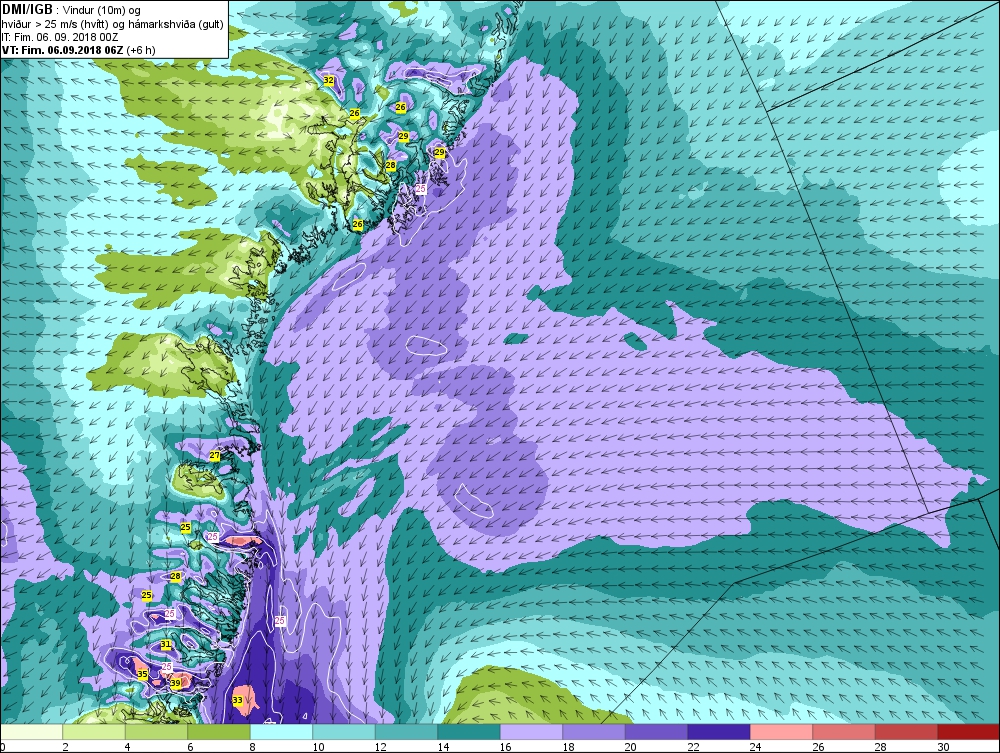1000x753 pixels.
Task: Click the 2–4 m/s pale green legend swatch
Action: 94,731
